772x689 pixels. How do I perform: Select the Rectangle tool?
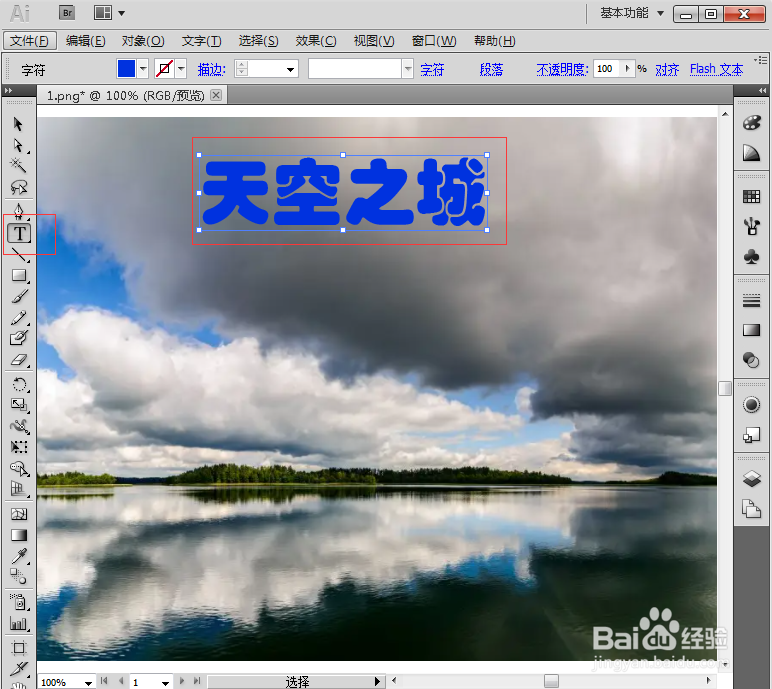tap(19, 275)
